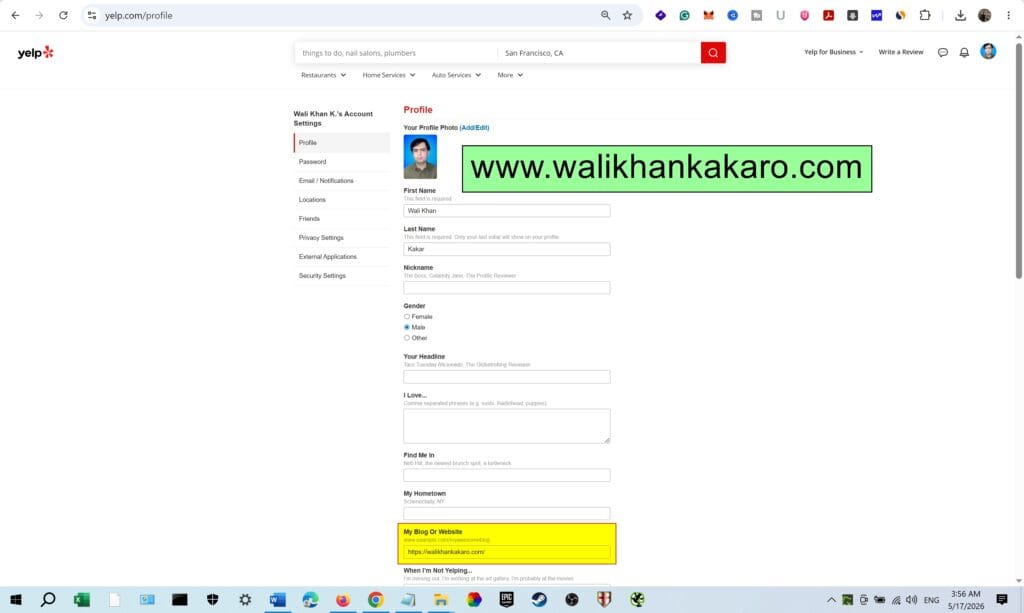The height and width of the screenshot is (613, 1024).
Task: Click the zoom magnifier icon in address bar
Action: [605, 15]
